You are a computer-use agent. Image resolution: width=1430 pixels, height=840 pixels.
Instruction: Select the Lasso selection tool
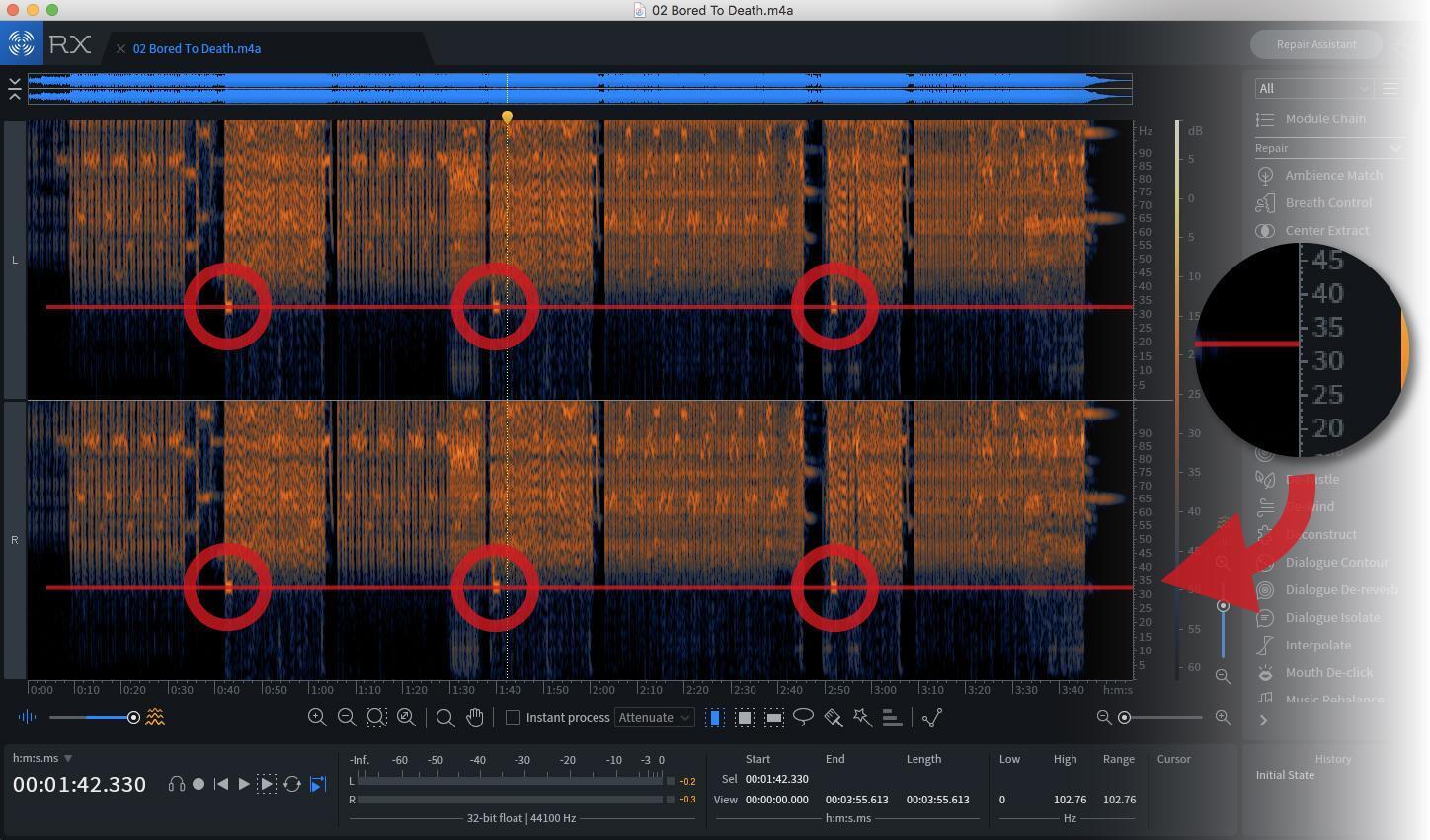pyautogui.click(x=803, y=717)
